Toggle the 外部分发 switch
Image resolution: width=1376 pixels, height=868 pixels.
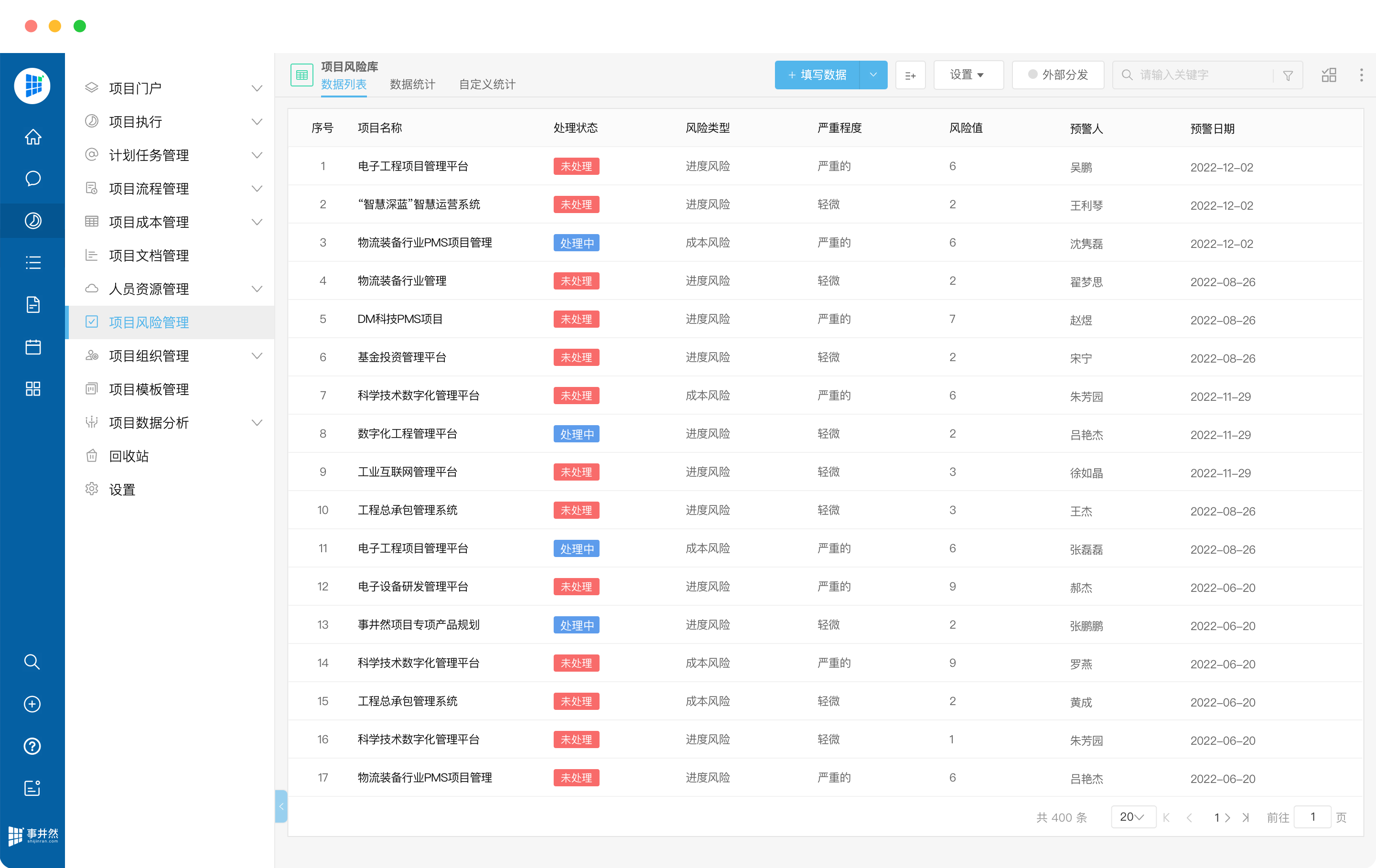coord(1032,75)
